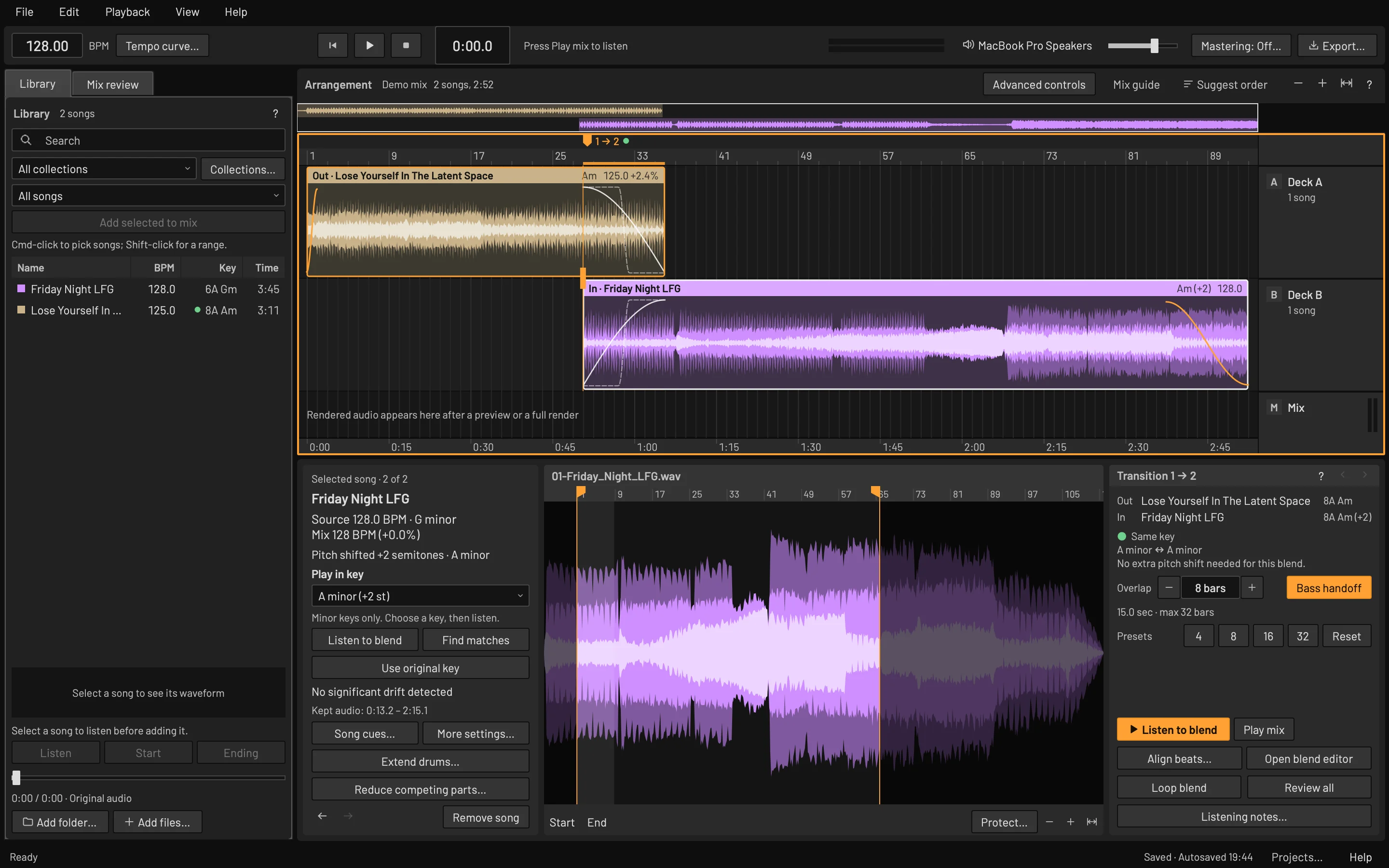
Task: Open the arrangement help question mark
Action: 1370,84
